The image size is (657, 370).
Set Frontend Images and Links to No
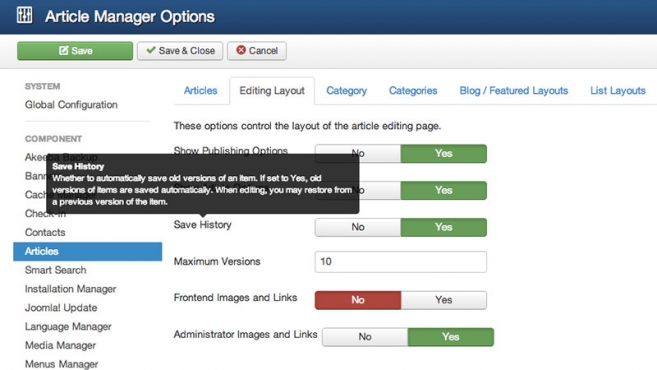(358, 300)
